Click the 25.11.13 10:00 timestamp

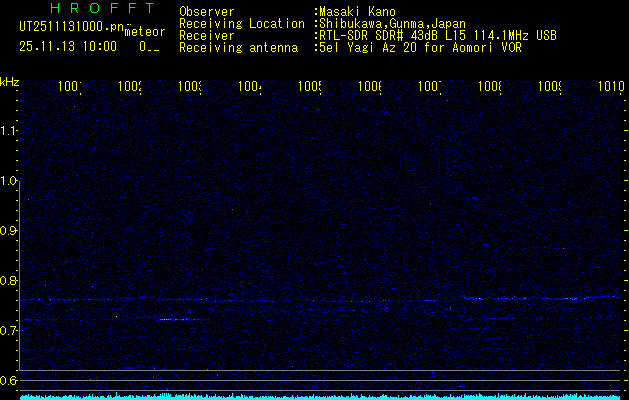(67, 46)
